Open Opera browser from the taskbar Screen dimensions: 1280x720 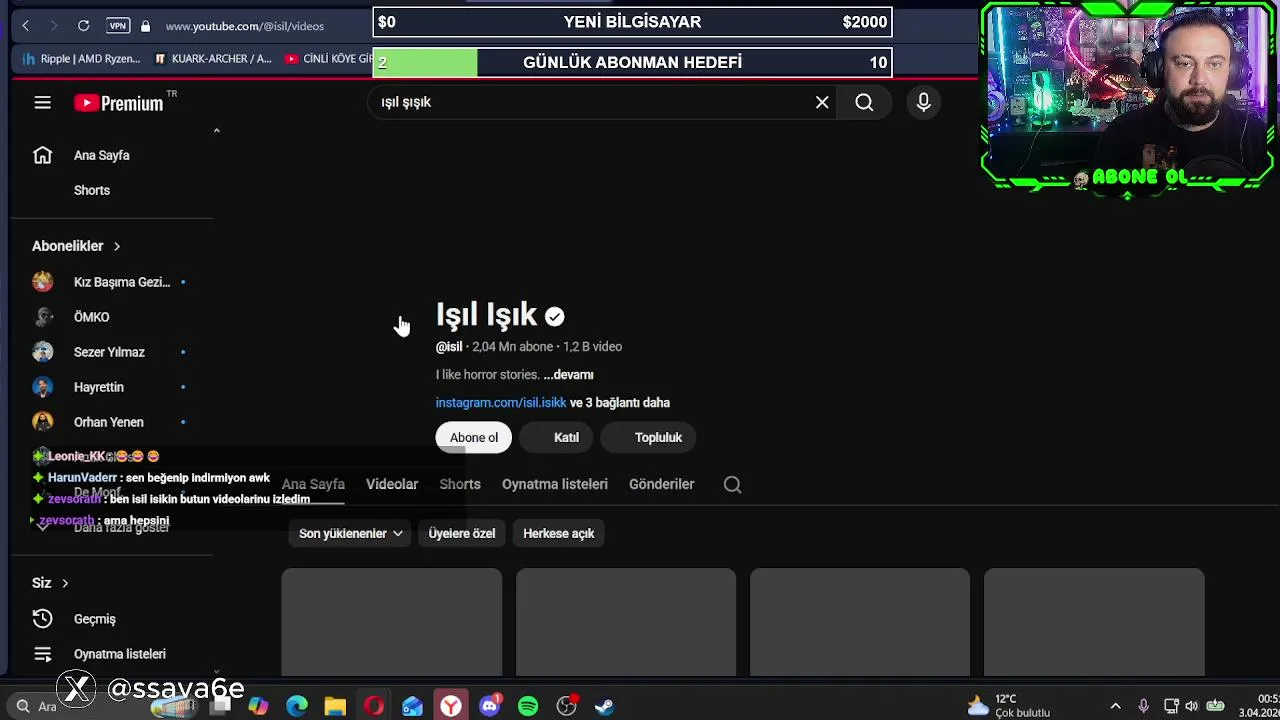click(374, 706)
